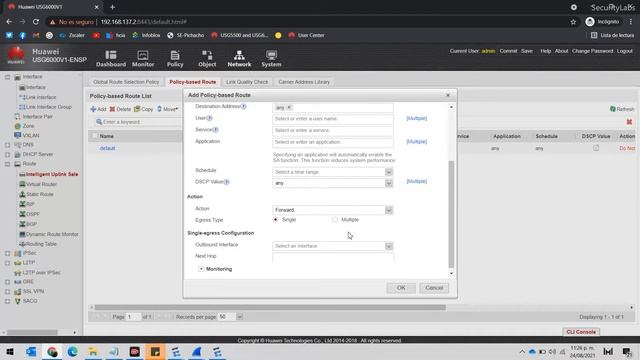The height and width of the screenshot is (360, 640).
Task: Click Logout in the header
Action: coord(624,51)
